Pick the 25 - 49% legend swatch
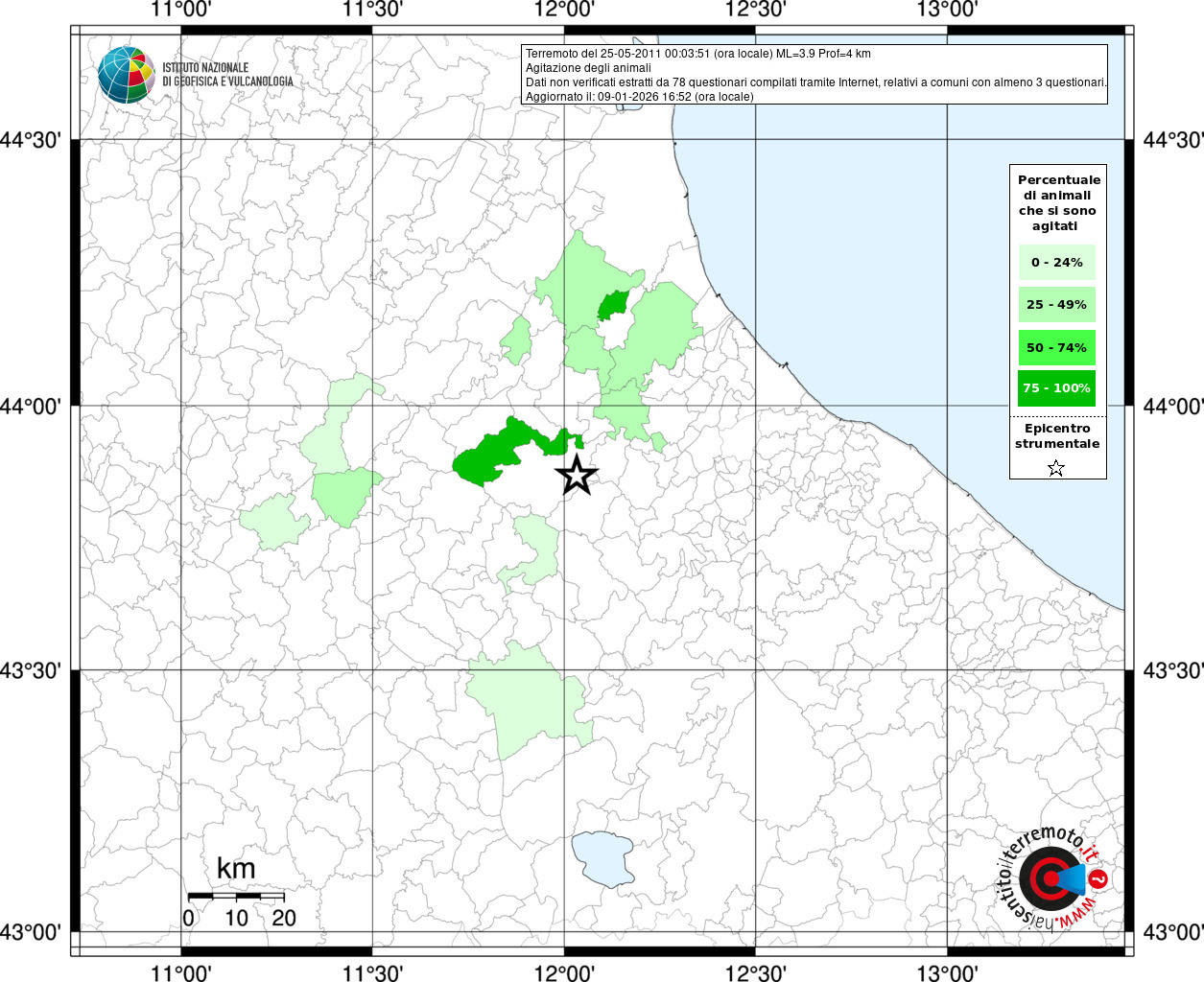 (1056, 305)
